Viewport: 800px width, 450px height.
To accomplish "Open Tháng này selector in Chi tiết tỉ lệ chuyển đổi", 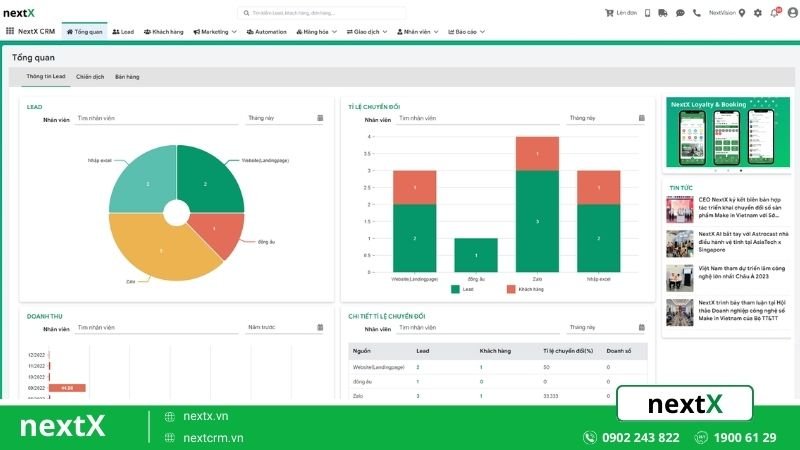I will (606, 328).
